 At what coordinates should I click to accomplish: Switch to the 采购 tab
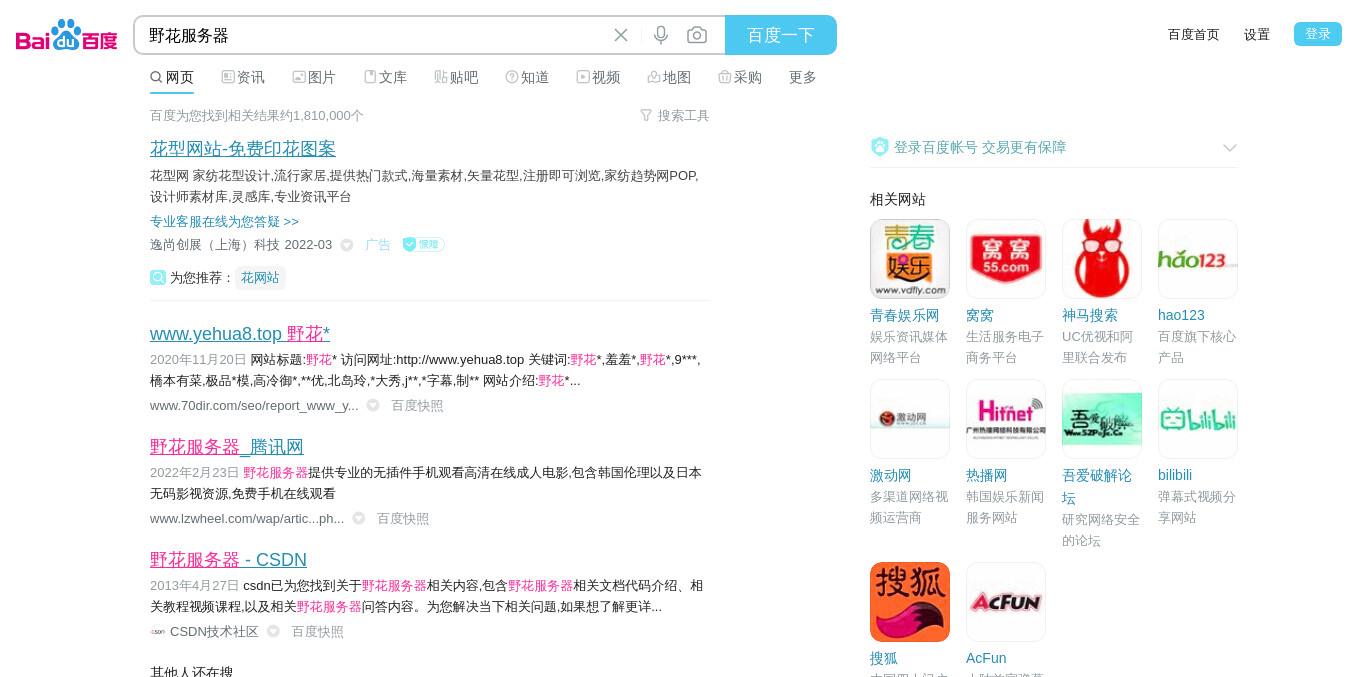740,77
